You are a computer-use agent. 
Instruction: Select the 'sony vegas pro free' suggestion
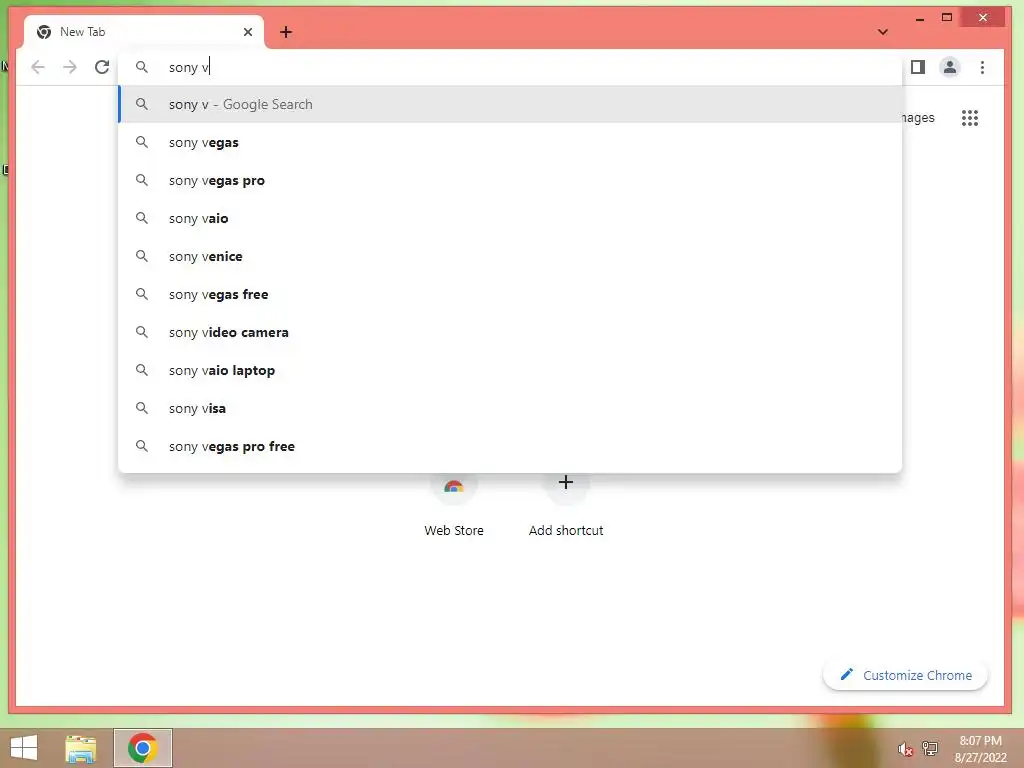[510, 446]
